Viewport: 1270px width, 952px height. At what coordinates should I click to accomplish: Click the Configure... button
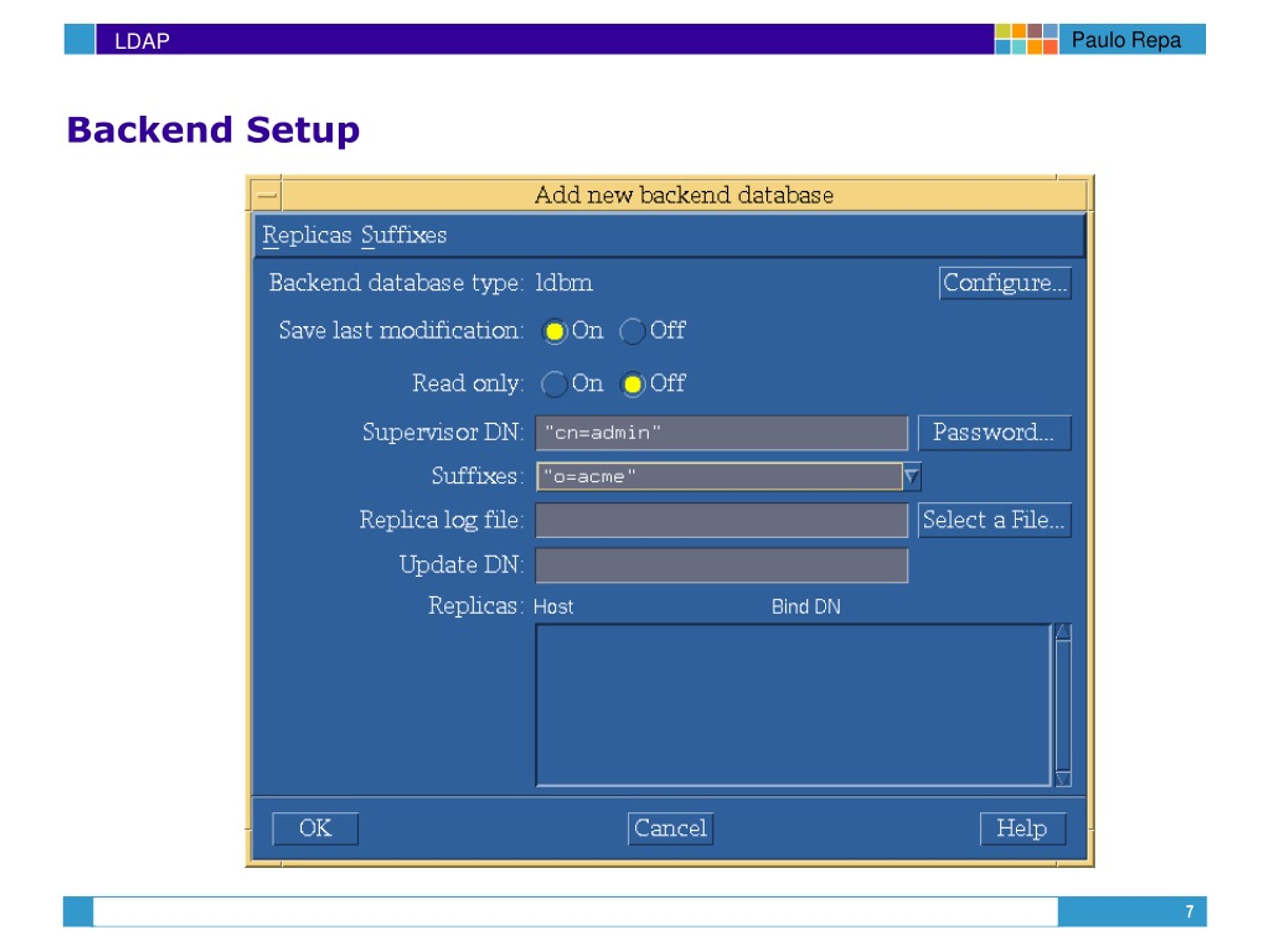(1005, 283)
